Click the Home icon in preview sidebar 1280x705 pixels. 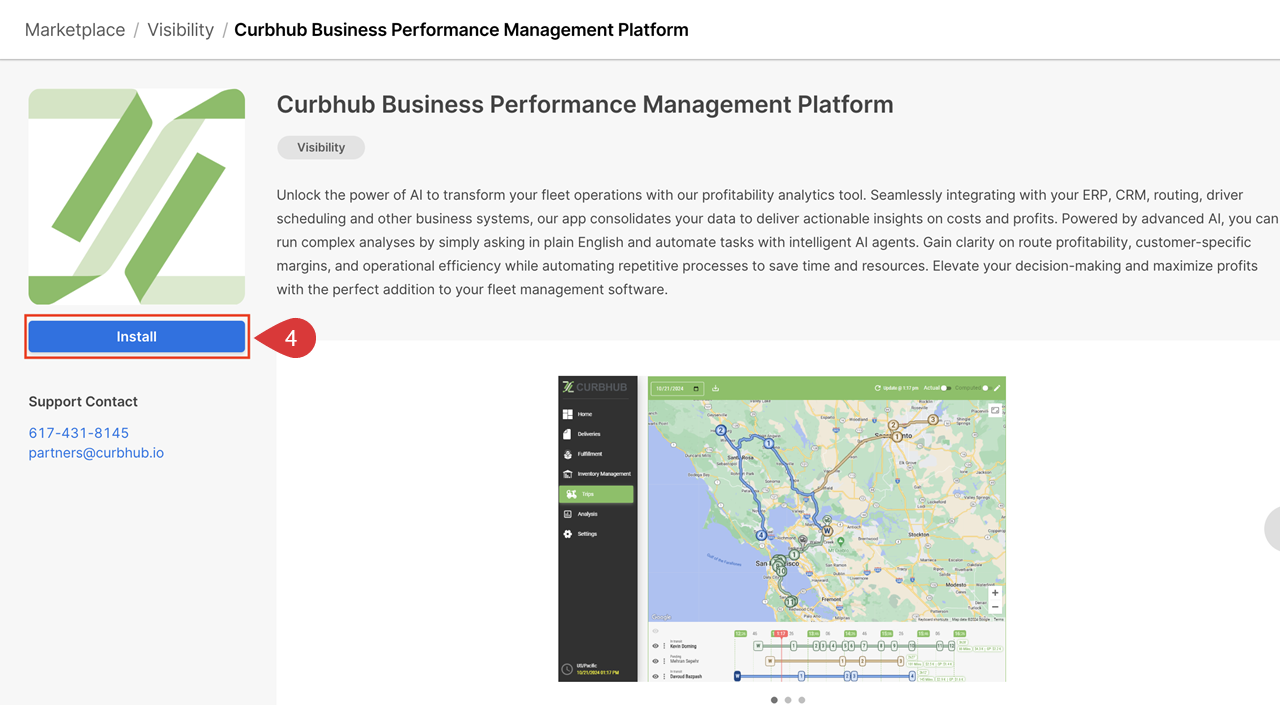[x=568, y=414]
